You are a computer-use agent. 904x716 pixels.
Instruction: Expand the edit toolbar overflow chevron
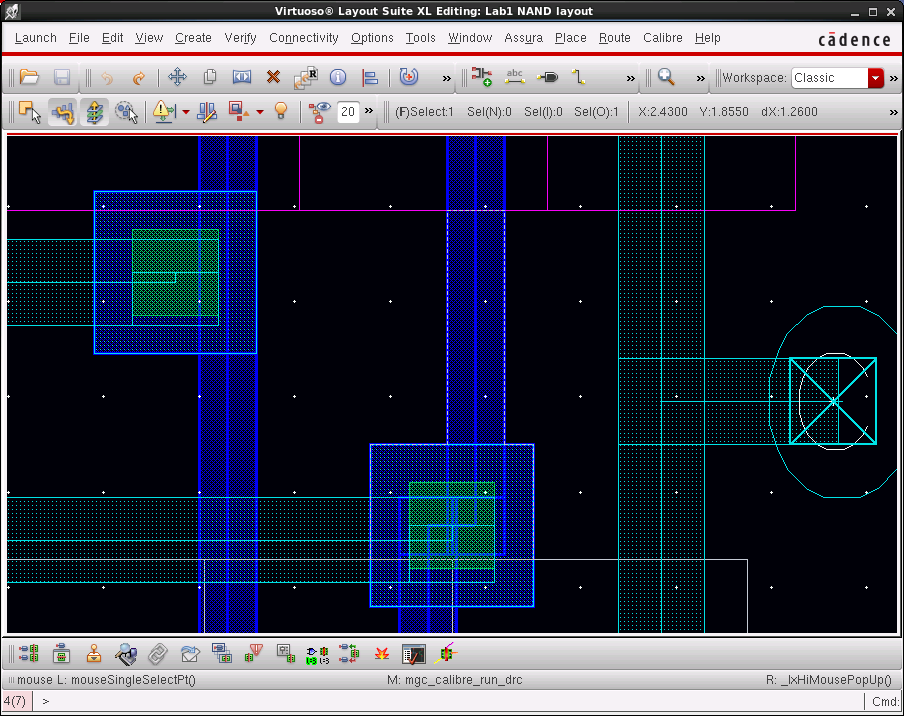click(446, 78)
